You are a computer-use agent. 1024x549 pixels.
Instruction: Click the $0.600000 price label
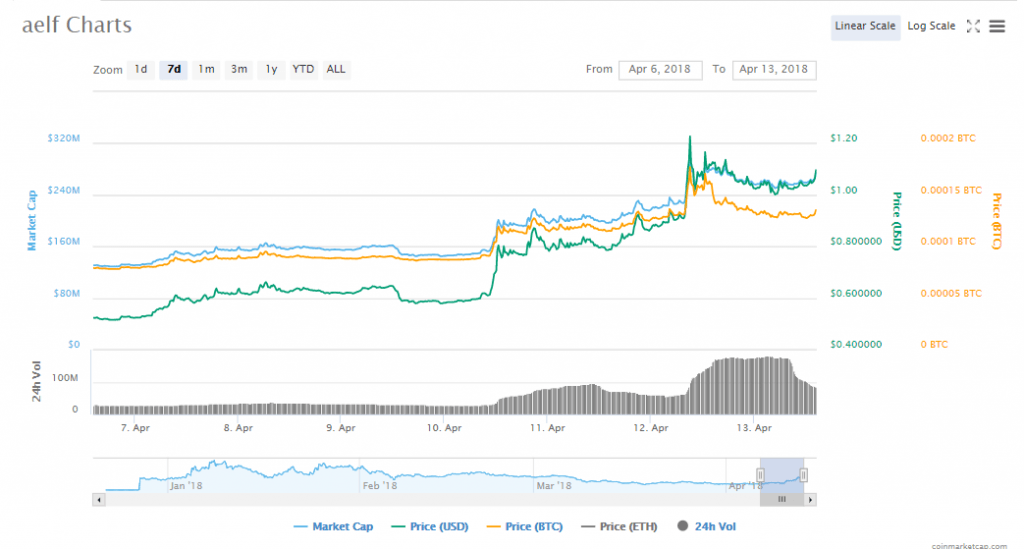[x=856, y=294]
